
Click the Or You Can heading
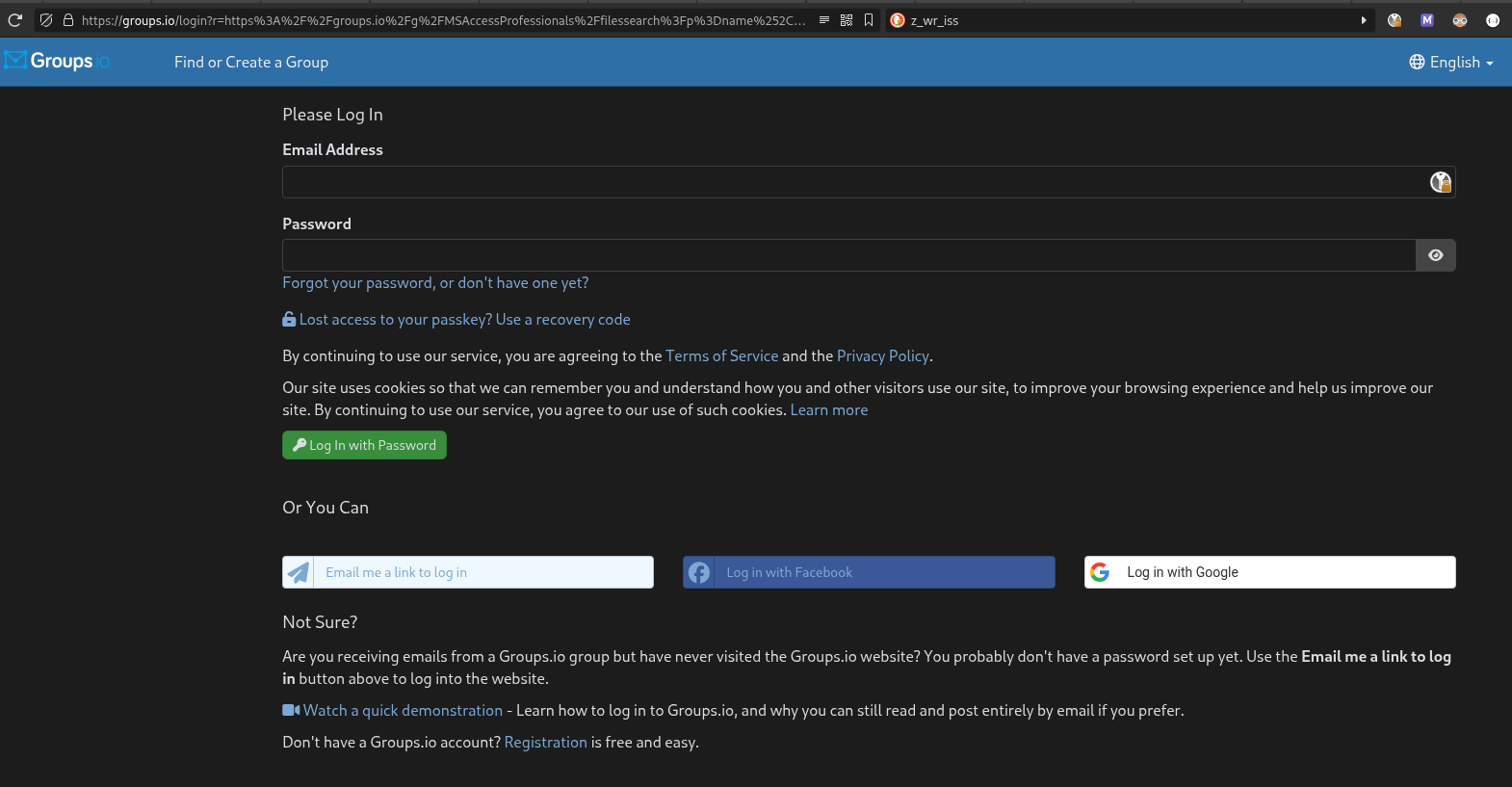click(326, 508)
